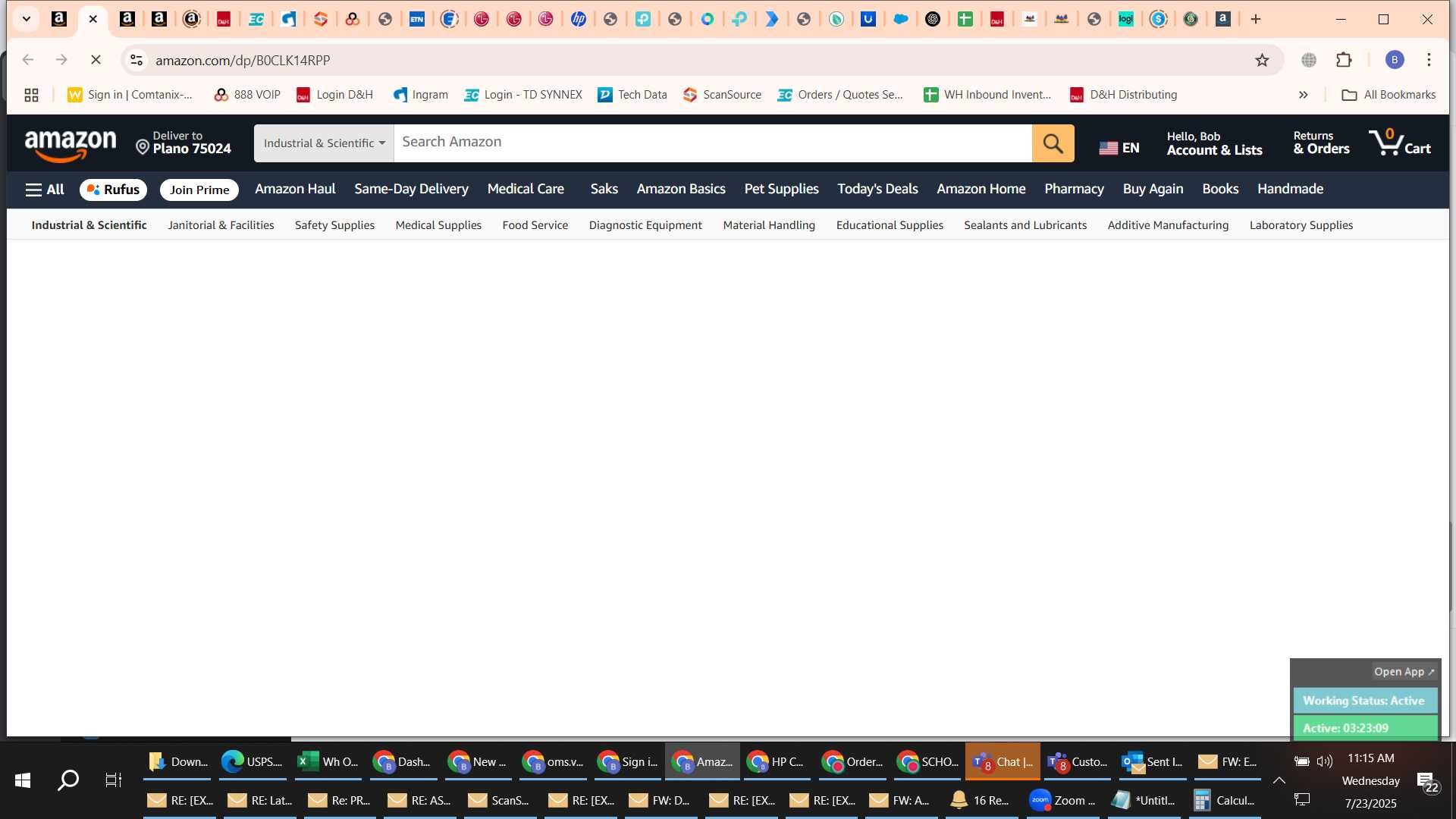
Task: Open the Books nav link
Action: click(x=1220, y=189)
